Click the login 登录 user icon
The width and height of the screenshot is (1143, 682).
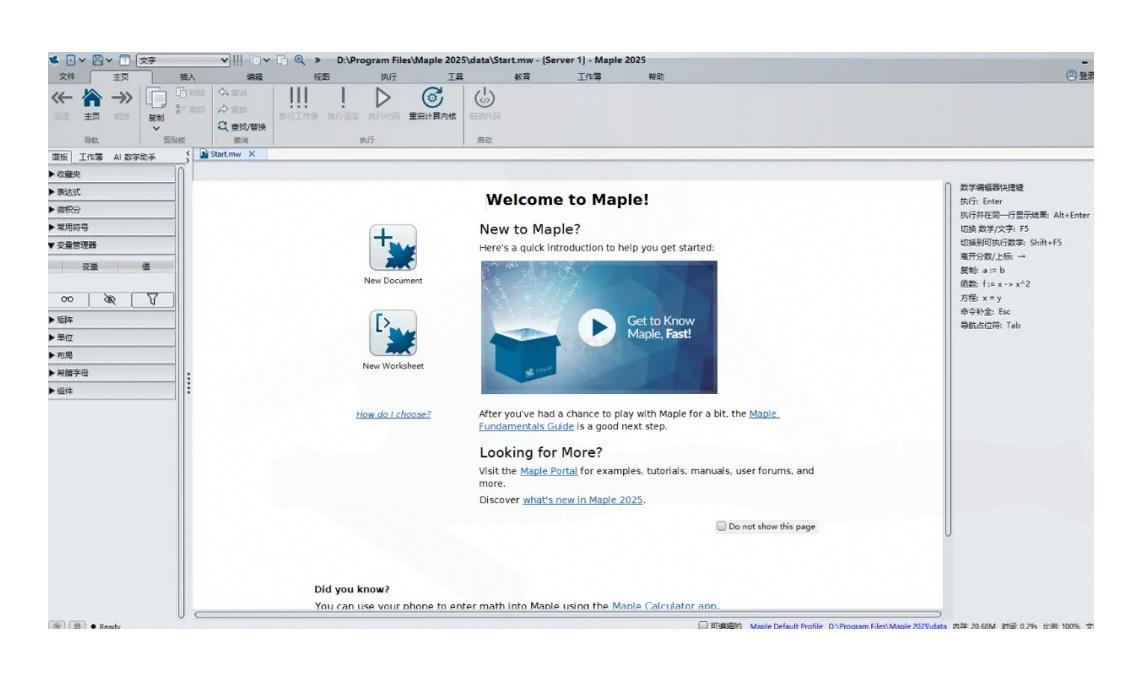tap(1071, 76)
